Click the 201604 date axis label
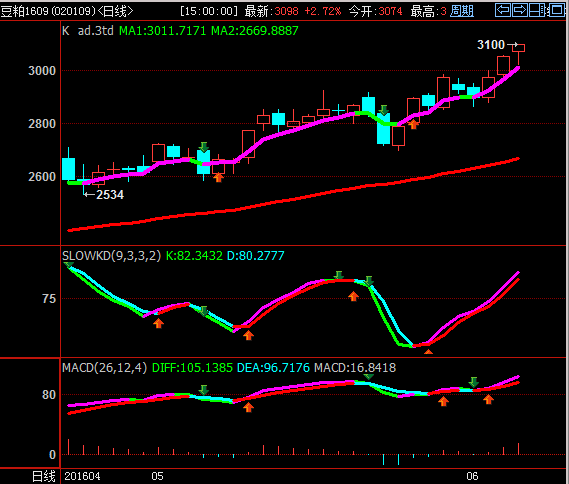Viewport: 569px width, 484px height. (82, 476)
